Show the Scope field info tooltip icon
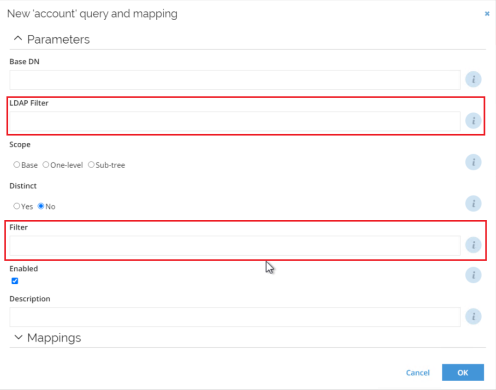 [x=473, y=162]
